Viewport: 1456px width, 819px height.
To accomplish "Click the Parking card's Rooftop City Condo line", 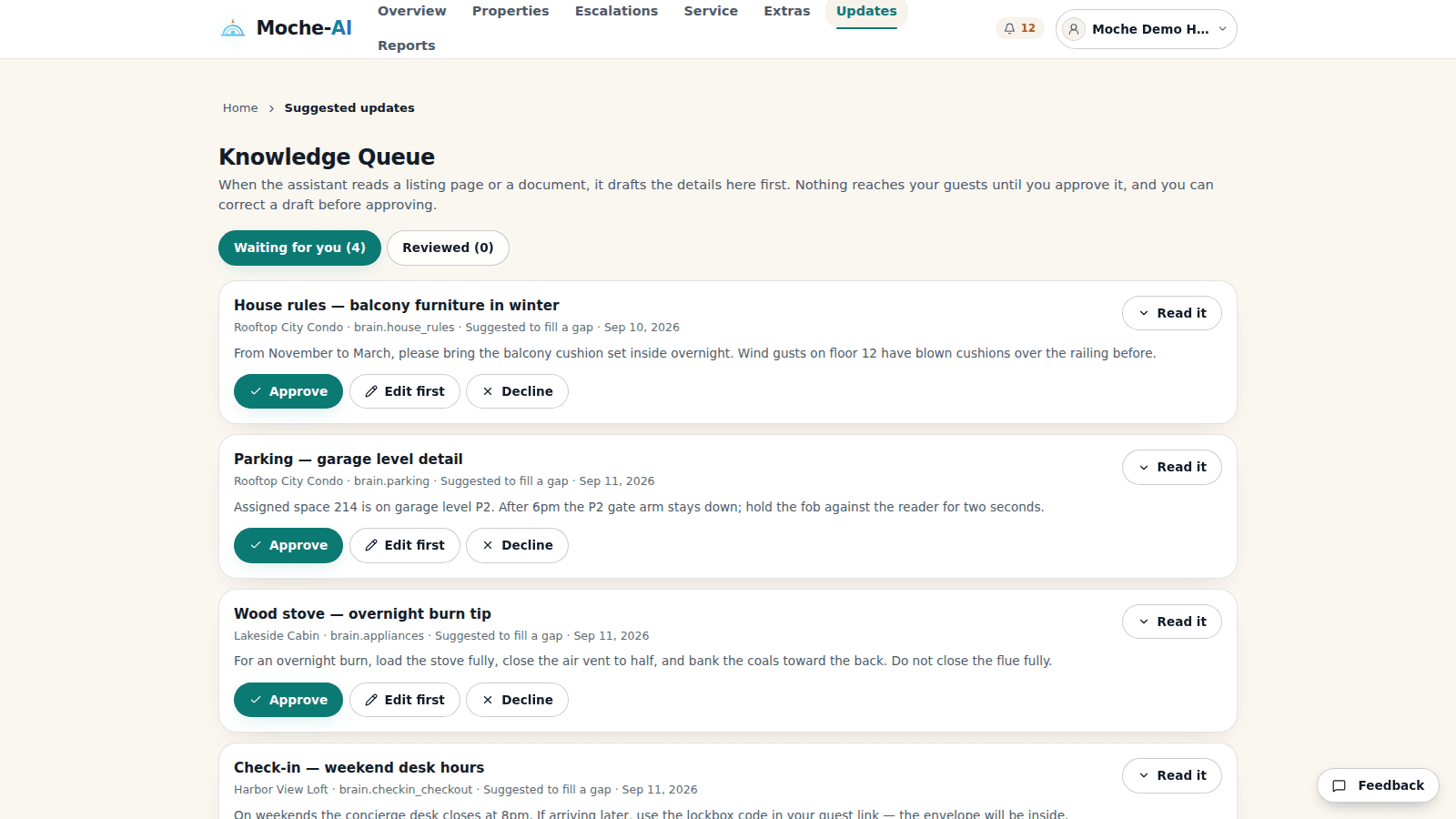I will coord(444,481).
